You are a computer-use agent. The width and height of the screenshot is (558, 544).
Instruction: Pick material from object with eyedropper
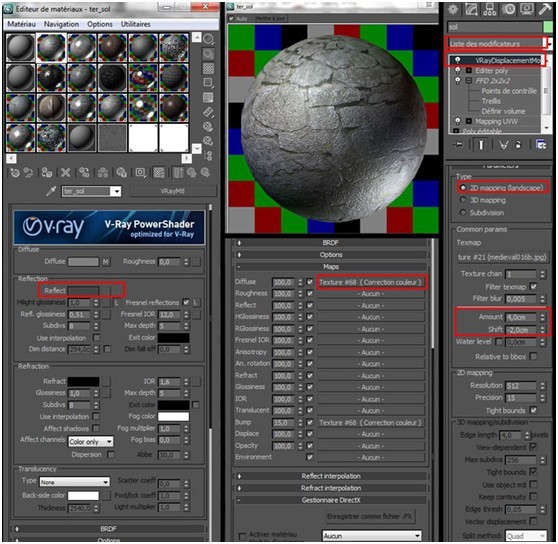pos(51,191)
